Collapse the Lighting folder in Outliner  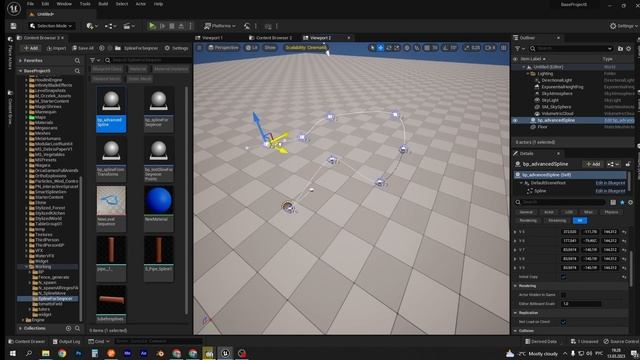coord(528,74)
